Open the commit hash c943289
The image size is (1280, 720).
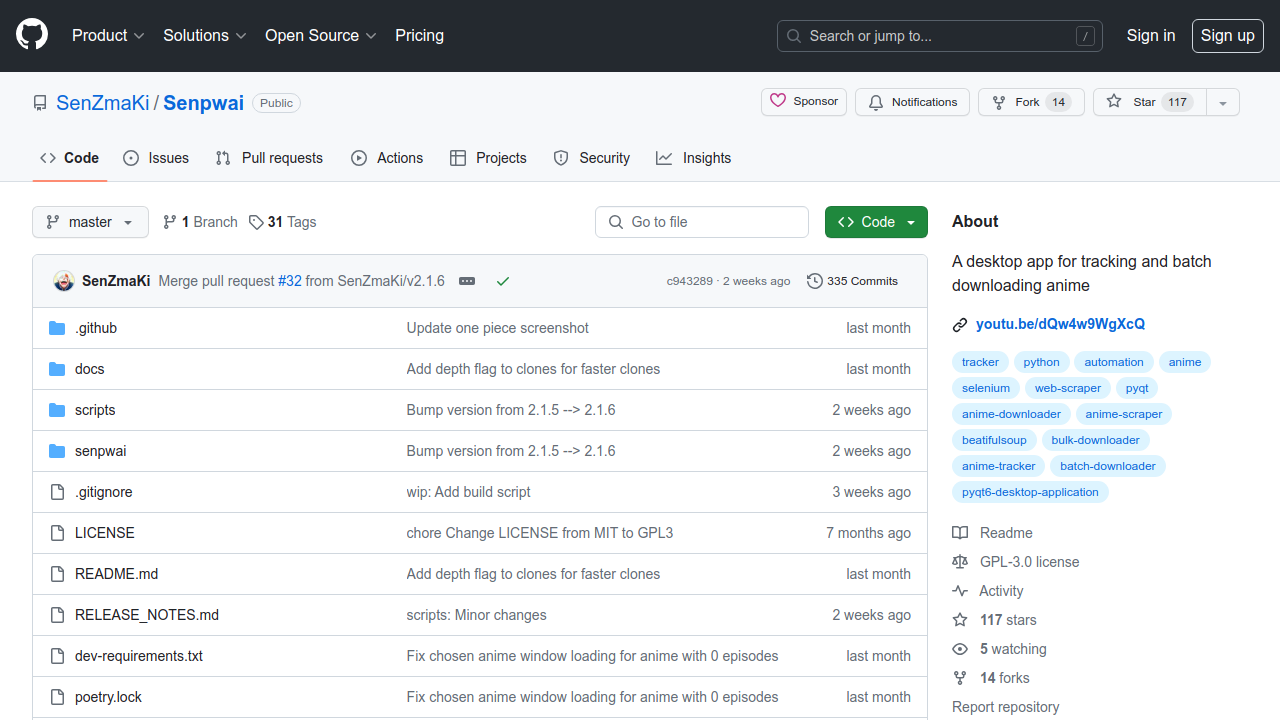click(690, 281)
